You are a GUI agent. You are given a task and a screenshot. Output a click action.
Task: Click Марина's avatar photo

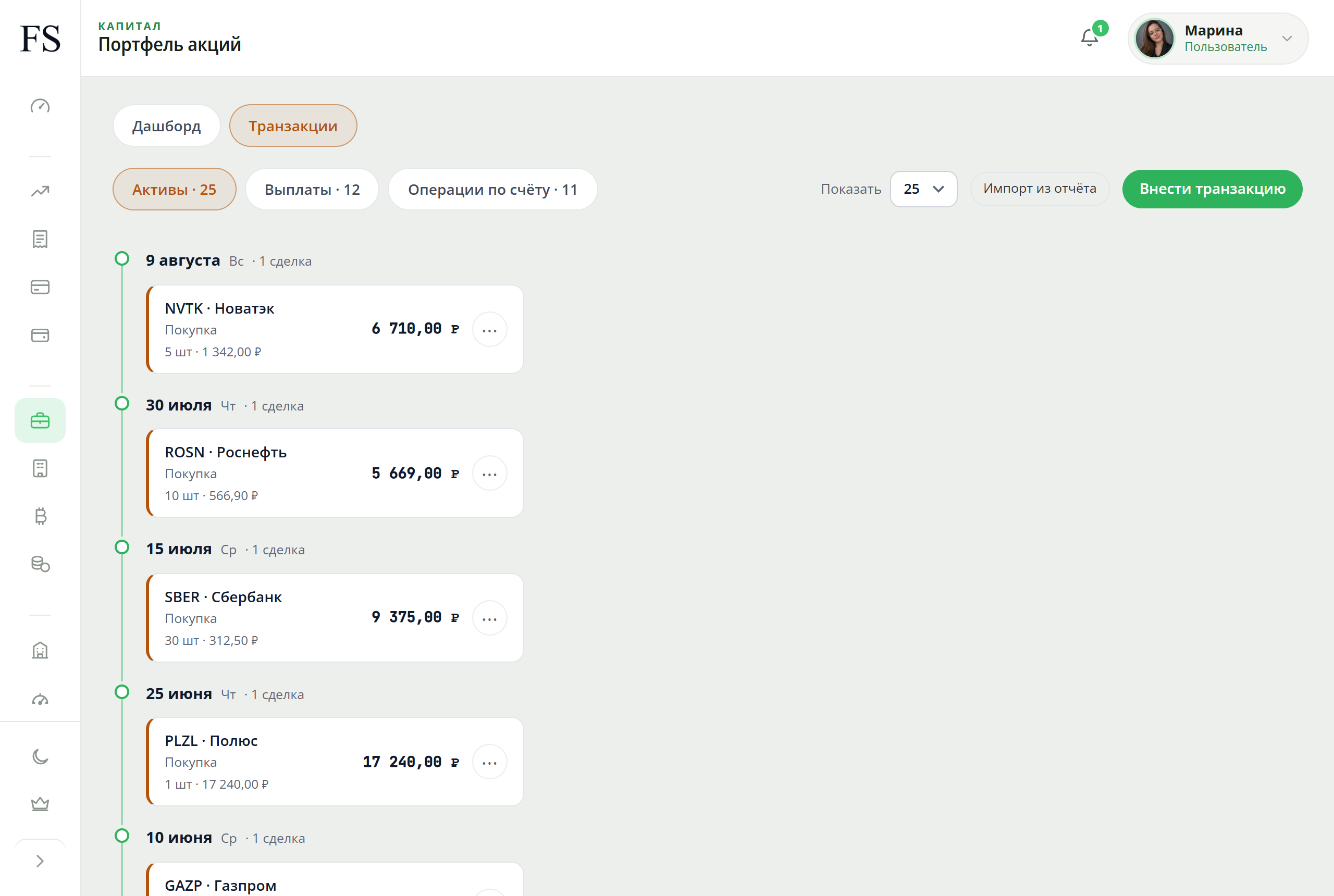coord(1155,38)
